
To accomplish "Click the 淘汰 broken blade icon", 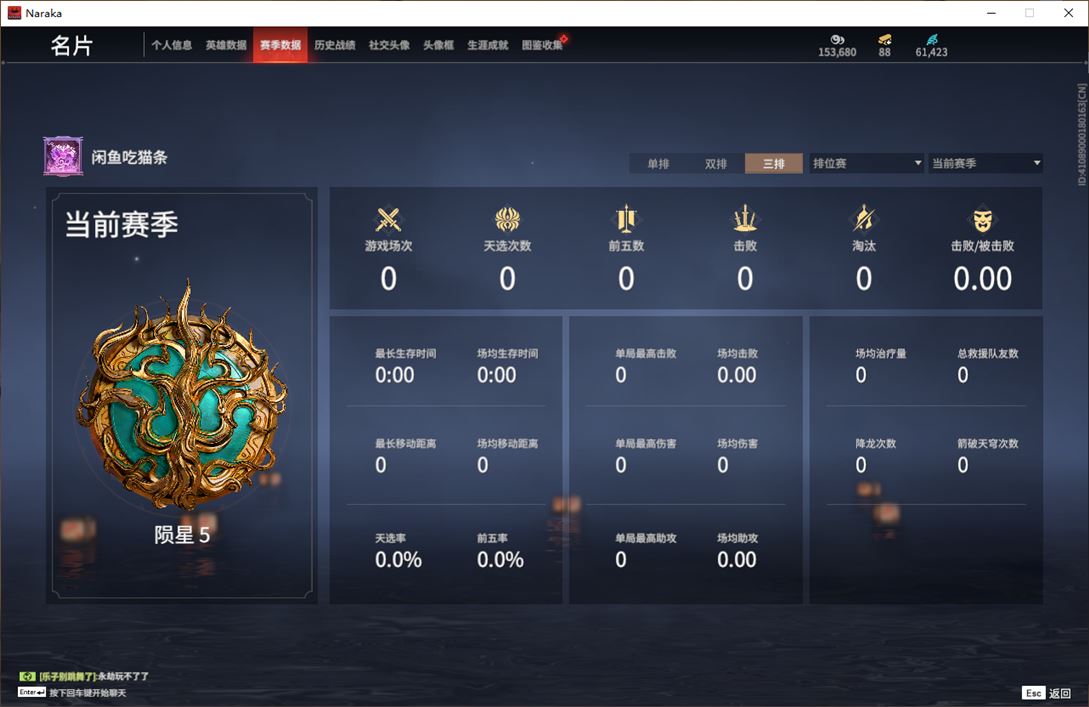I will click(x=863, y=219).
